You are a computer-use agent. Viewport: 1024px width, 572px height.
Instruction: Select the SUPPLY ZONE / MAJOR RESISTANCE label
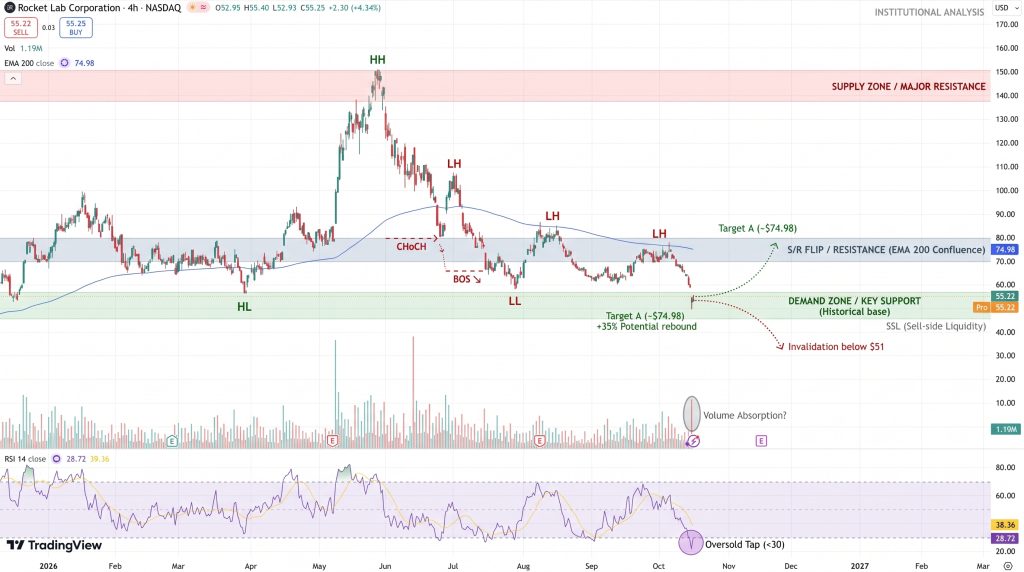click(908, 86)
